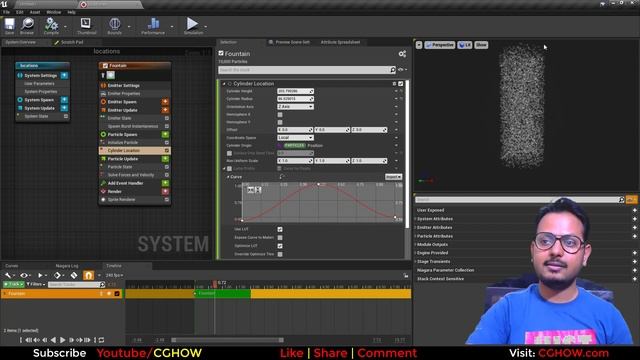Open the timeline fps dropdown

pyautogui.click(x=114, y=276)
